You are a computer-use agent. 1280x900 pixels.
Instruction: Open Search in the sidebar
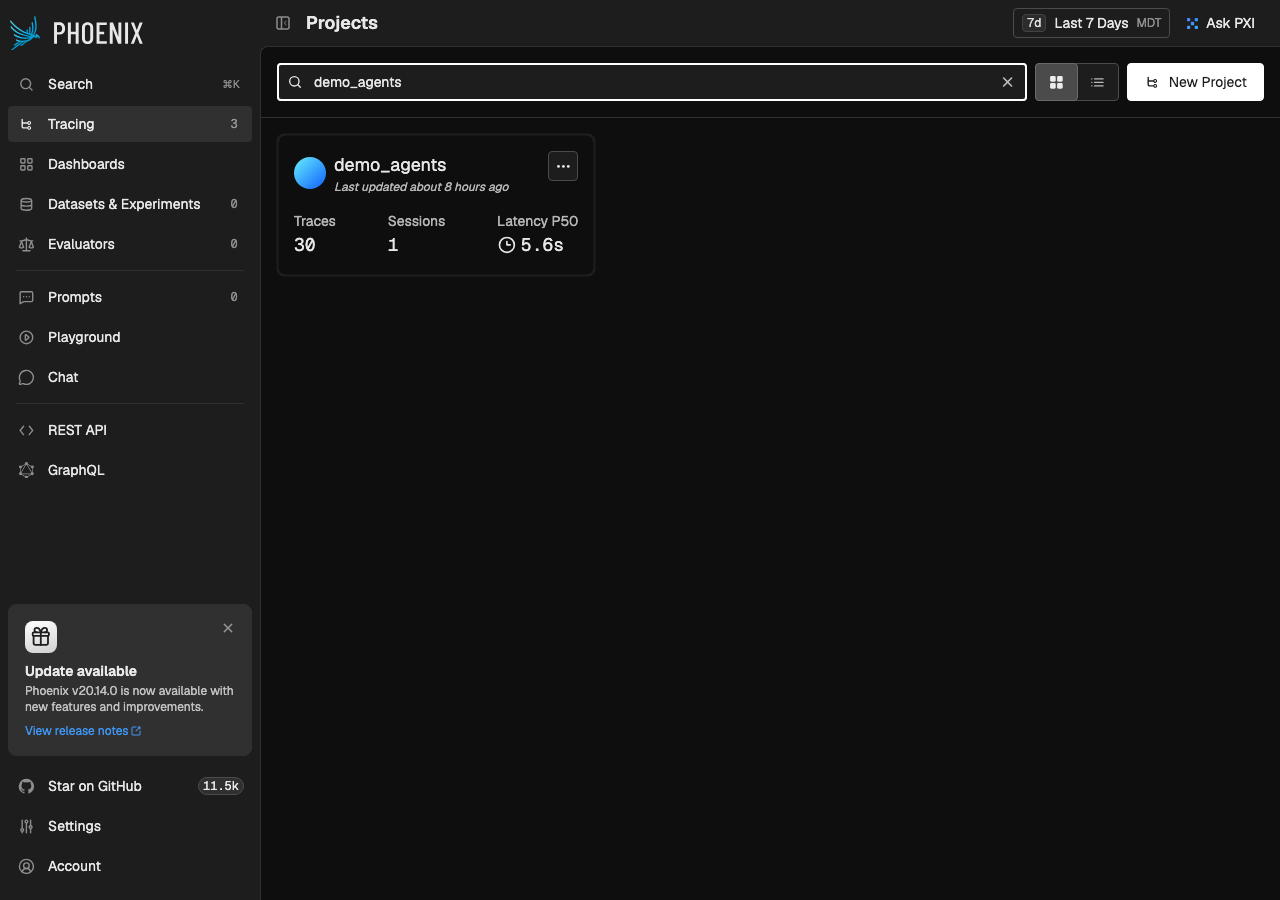(130, 84)
